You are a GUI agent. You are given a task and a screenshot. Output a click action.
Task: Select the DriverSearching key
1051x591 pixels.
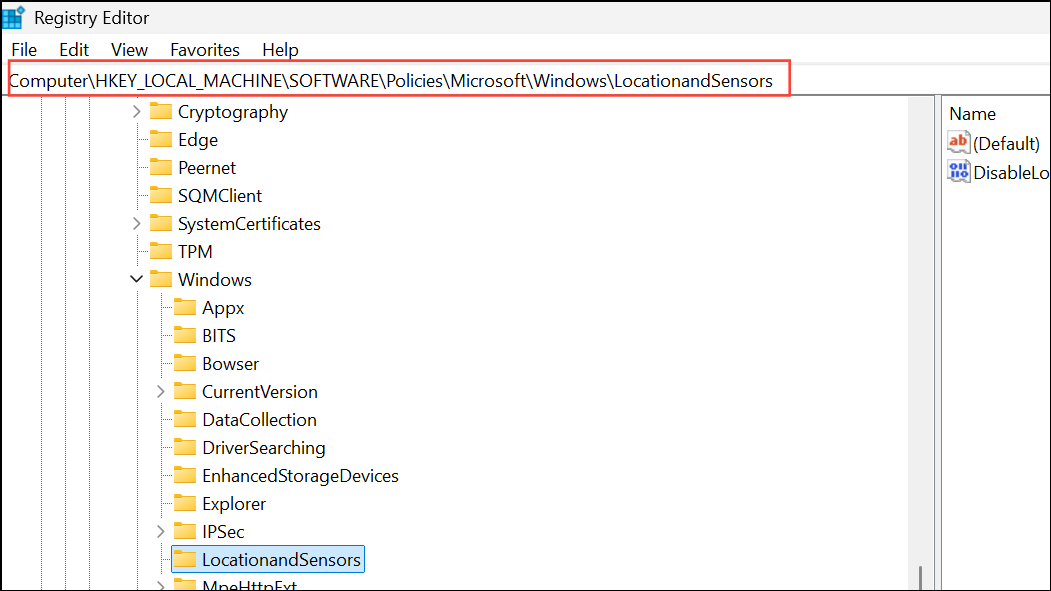click(263, 448)
